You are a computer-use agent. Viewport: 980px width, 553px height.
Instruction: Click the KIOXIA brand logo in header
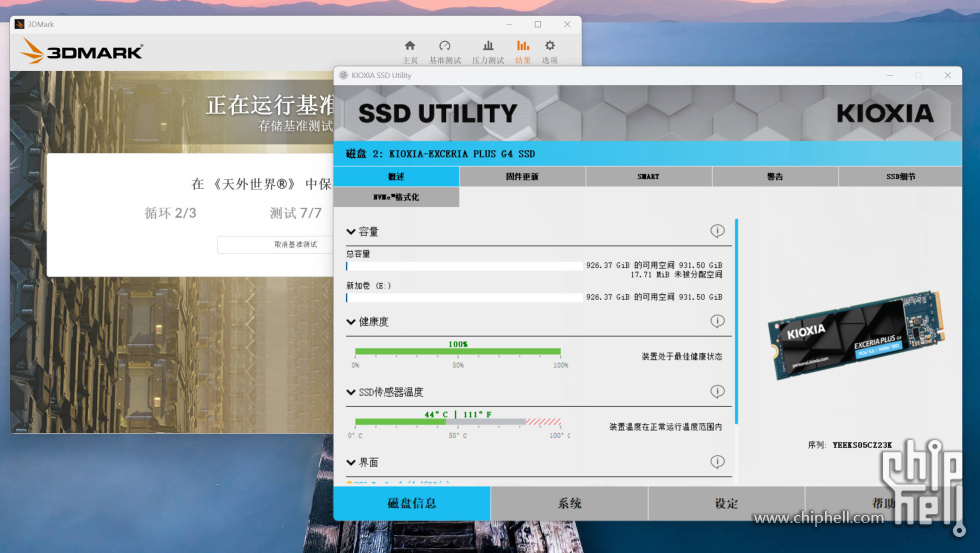885,113
